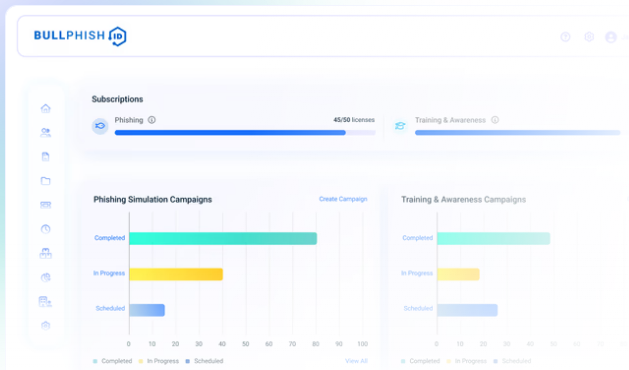
Task: Open the pie chart reports sidebar icon
Action: click(x=46, y=277)
